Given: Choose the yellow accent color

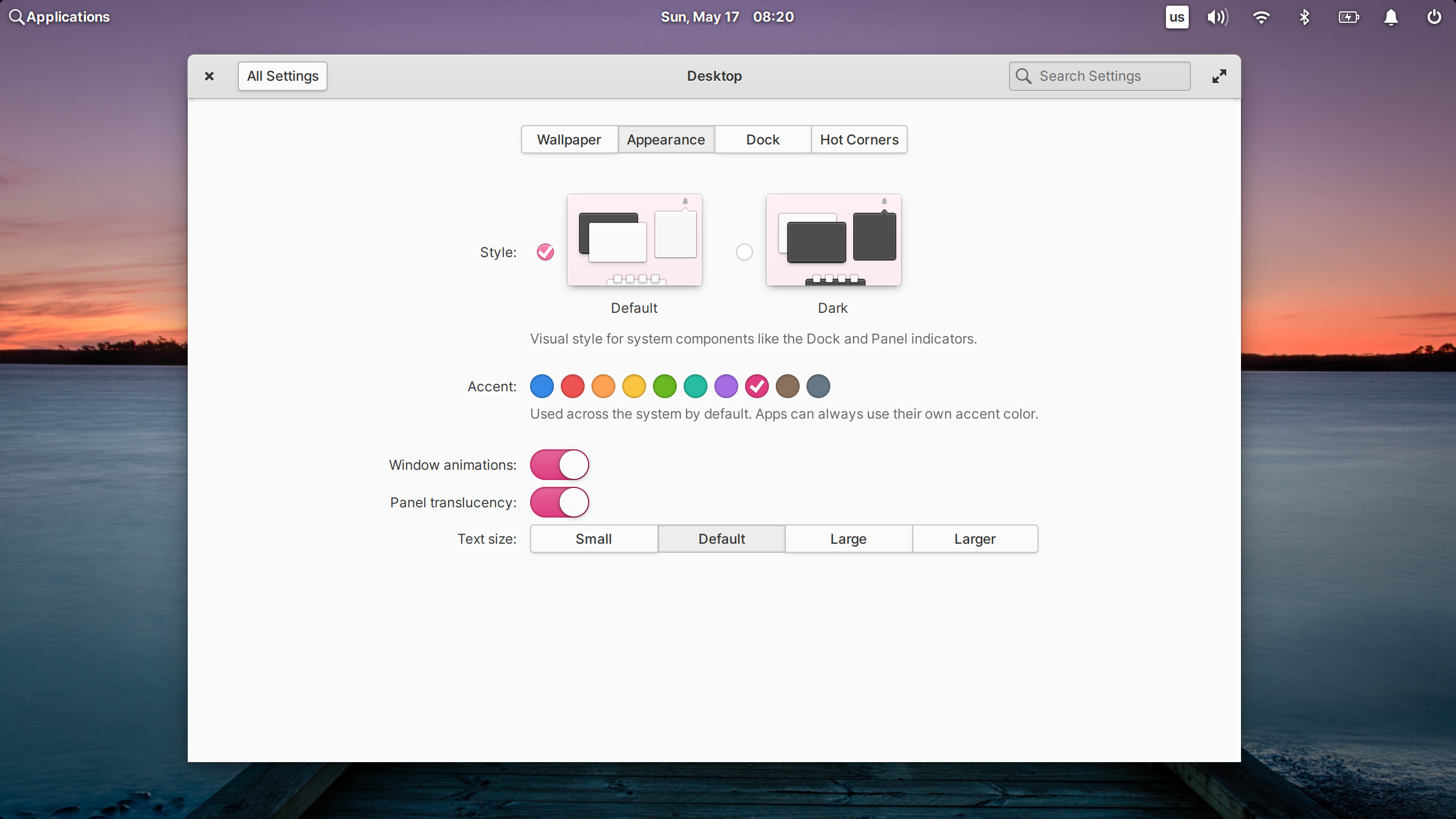Looking at the screenshot, I should (634, 386).
